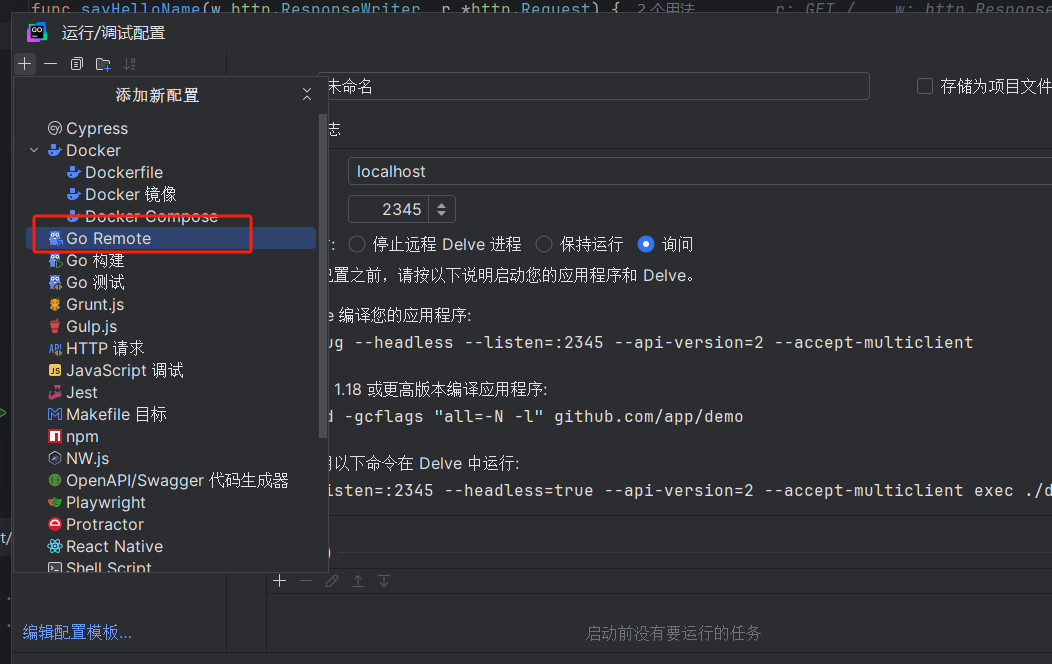This screenshot has width=1052, height=664.
Task: Click the move task down arrow icon
Action: click(x=384, y=581)
